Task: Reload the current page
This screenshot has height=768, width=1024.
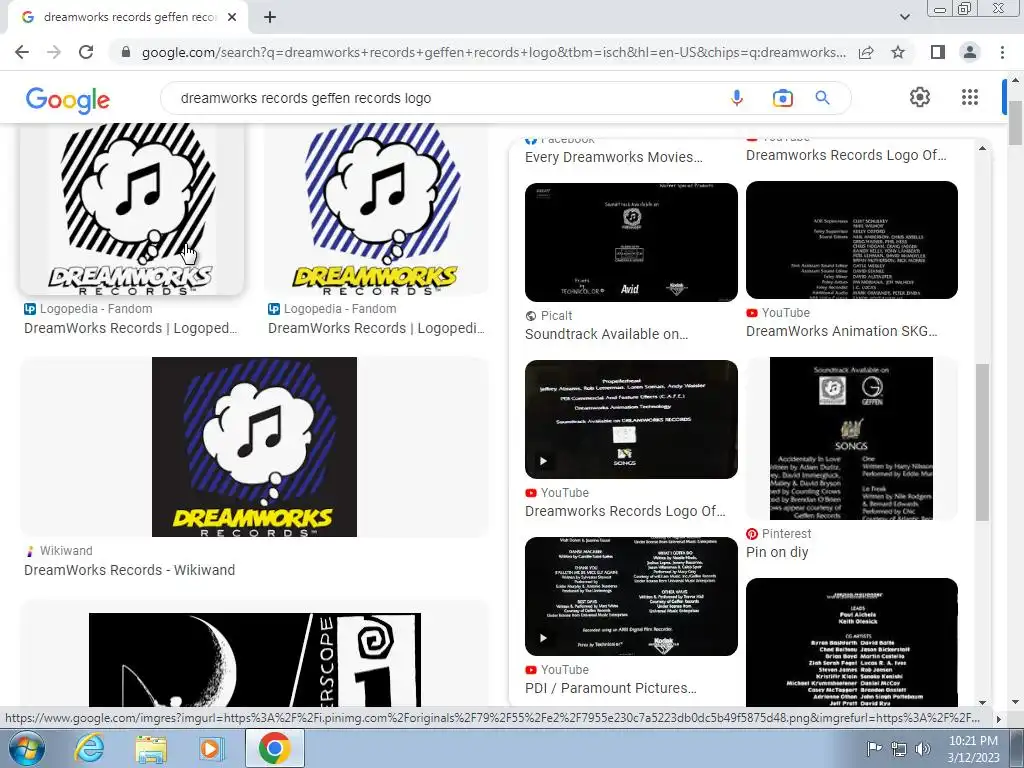Action: [x=86, y=52]
